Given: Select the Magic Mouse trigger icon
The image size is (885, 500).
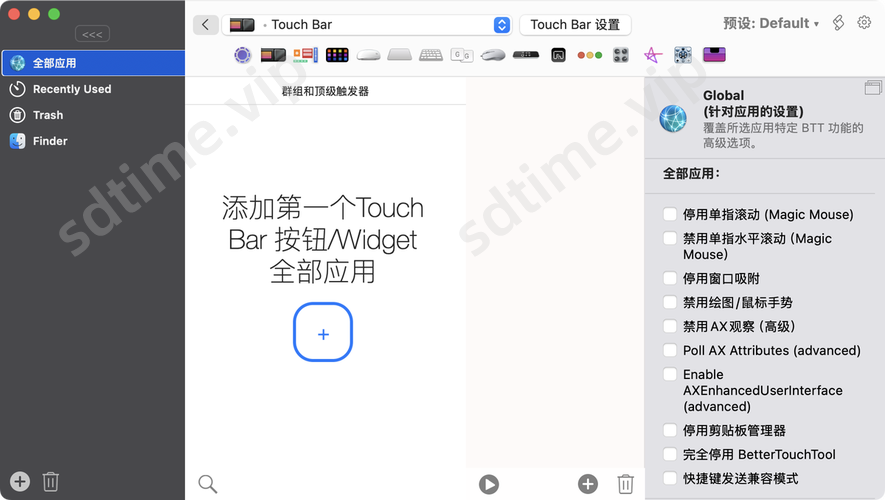Looking at the screenshot, I should coord(368,54).
